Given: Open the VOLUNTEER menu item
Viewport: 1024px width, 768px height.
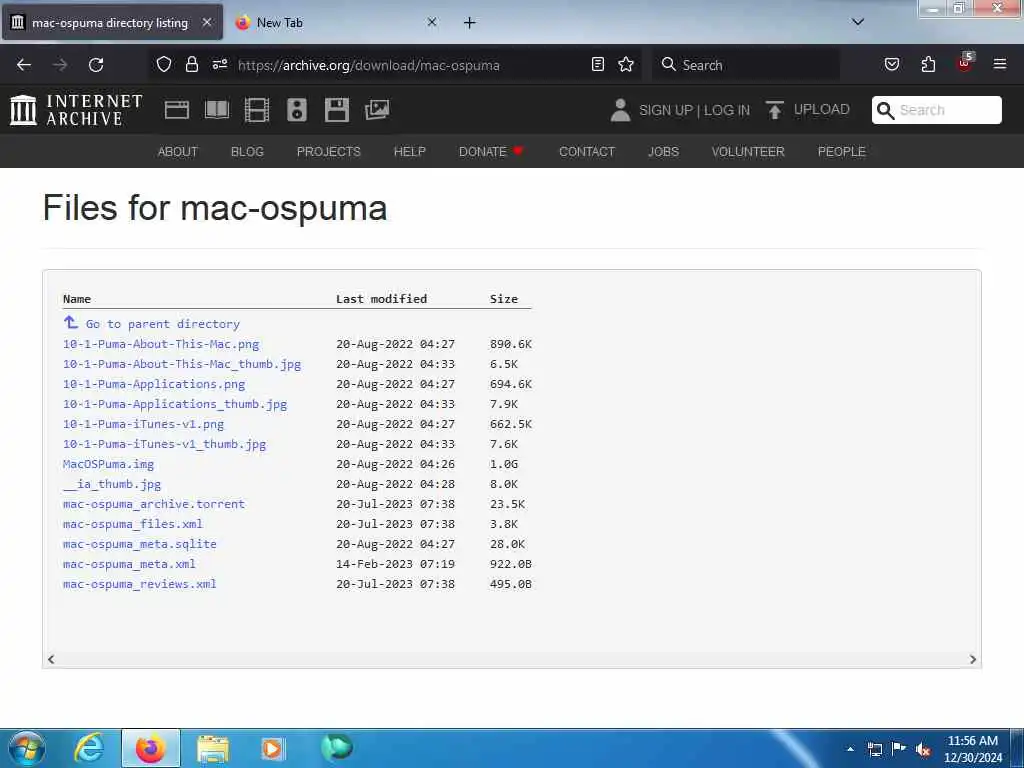Looking at the screenshot, I should (x=748, y=152).
